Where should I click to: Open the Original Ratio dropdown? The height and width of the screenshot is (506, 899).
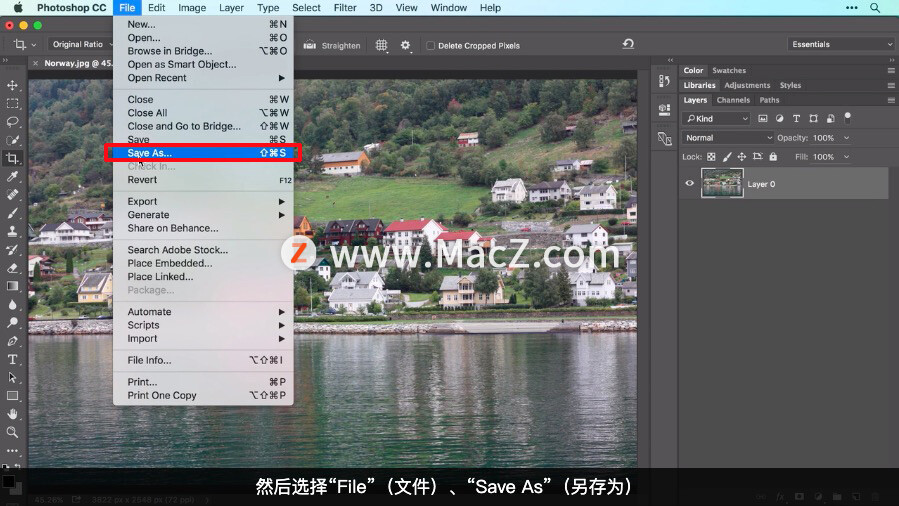click(x=80, y=44)
